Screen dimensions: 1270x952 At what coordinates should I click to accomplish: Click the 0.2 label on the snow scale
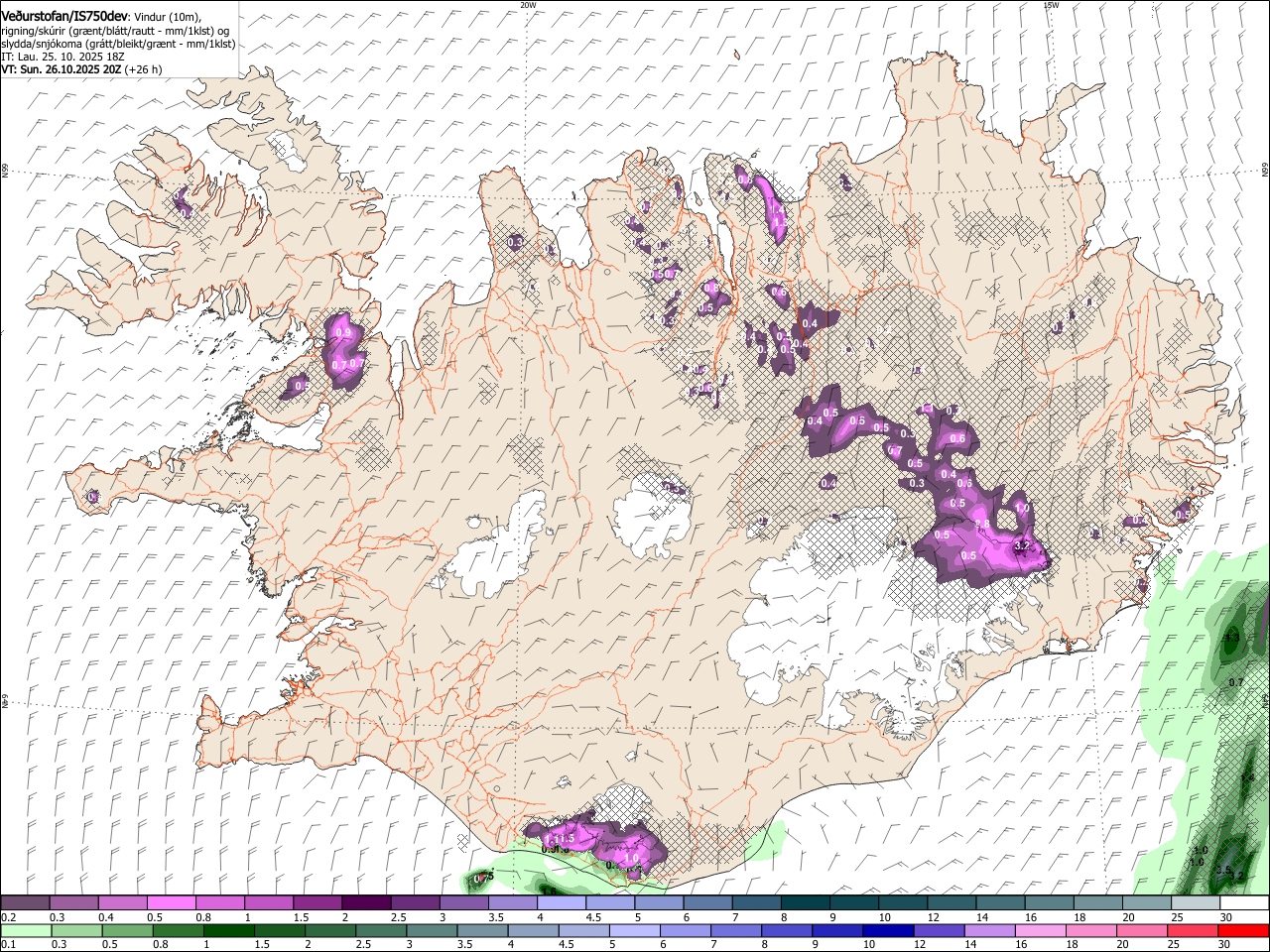point(8,917)
